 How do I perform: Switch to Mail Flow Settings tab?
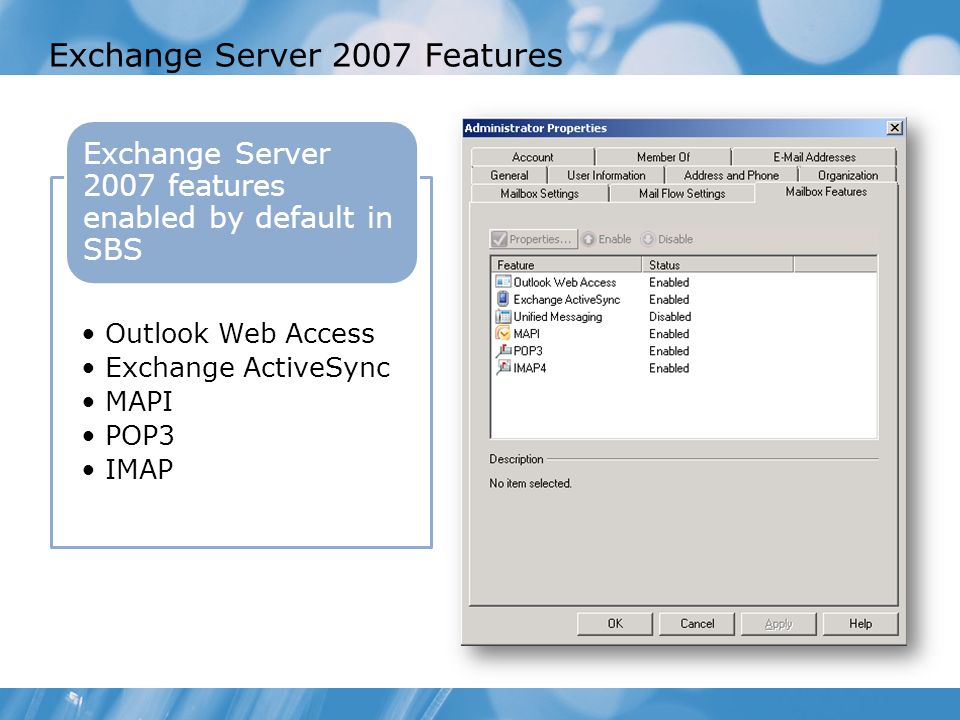(682, 193)
